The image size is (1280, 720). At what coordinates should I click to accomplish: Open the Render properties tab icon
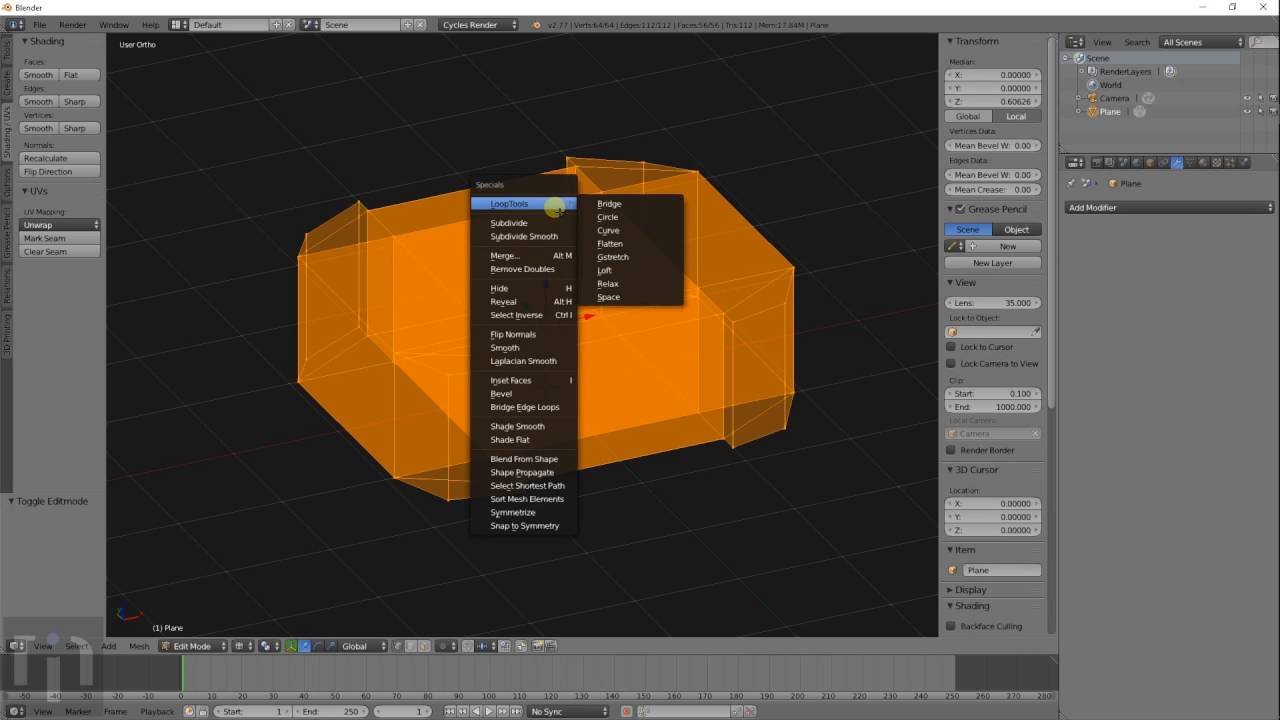click(x=1097, y=162)
